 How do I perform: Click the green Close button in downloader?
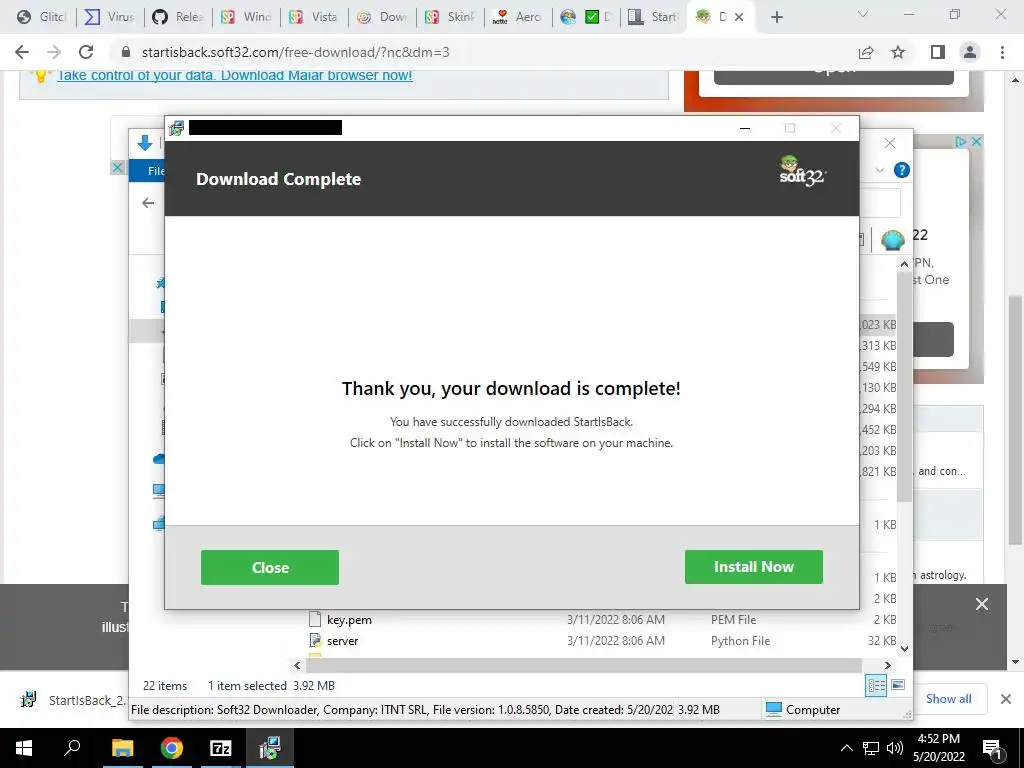click(270, 567)
